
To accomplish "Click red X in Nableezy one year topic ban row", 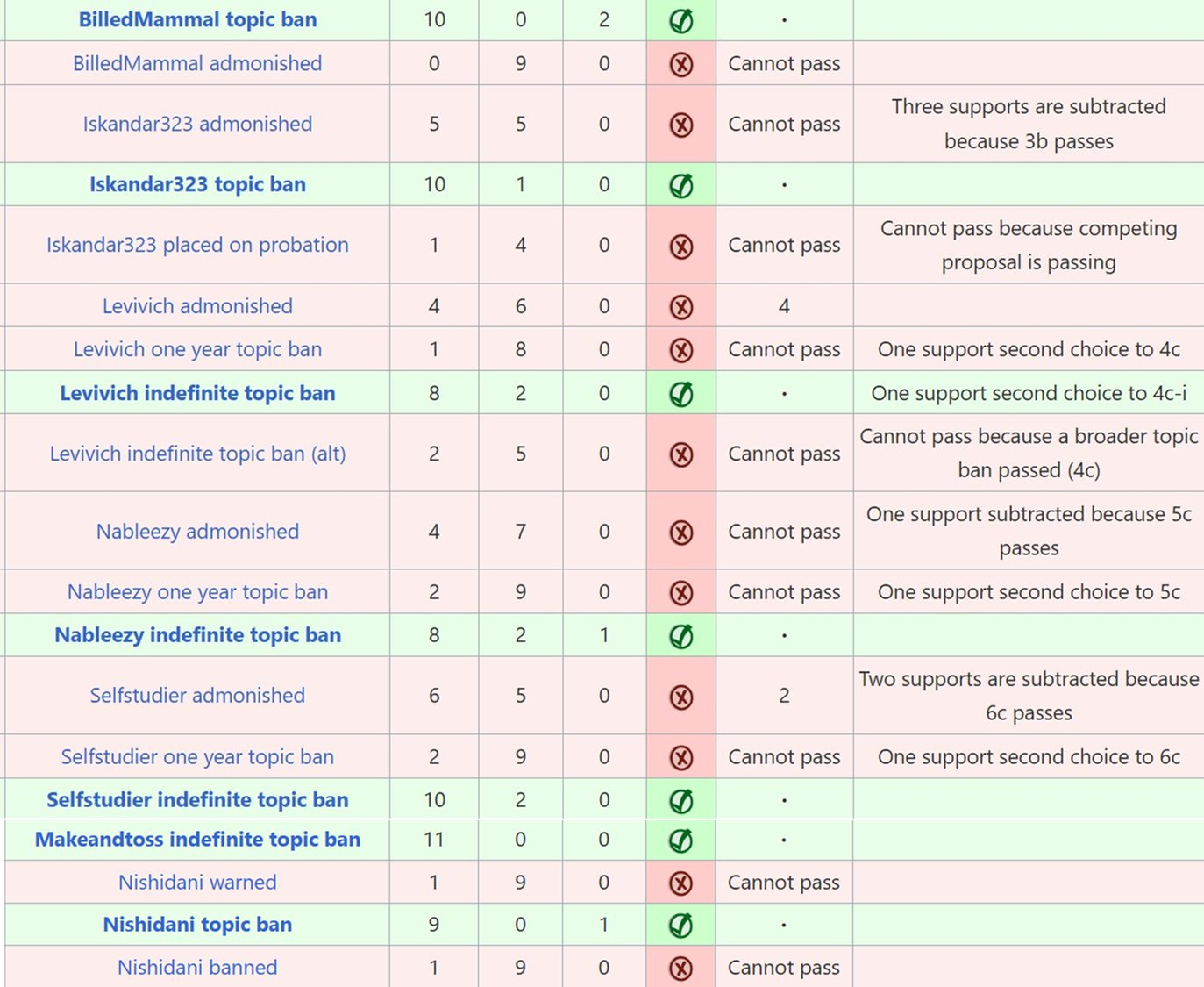I will (x=681, y=593).
